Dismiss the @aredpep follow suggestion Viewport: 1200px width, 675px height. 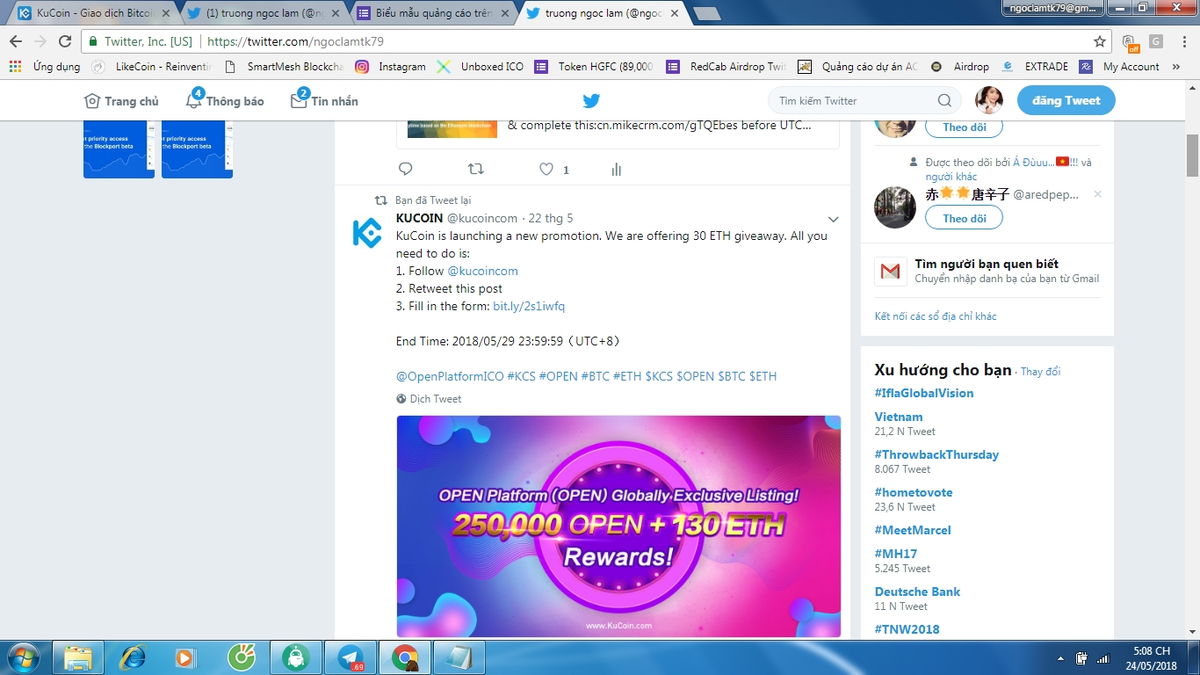tap(1097, 195)
